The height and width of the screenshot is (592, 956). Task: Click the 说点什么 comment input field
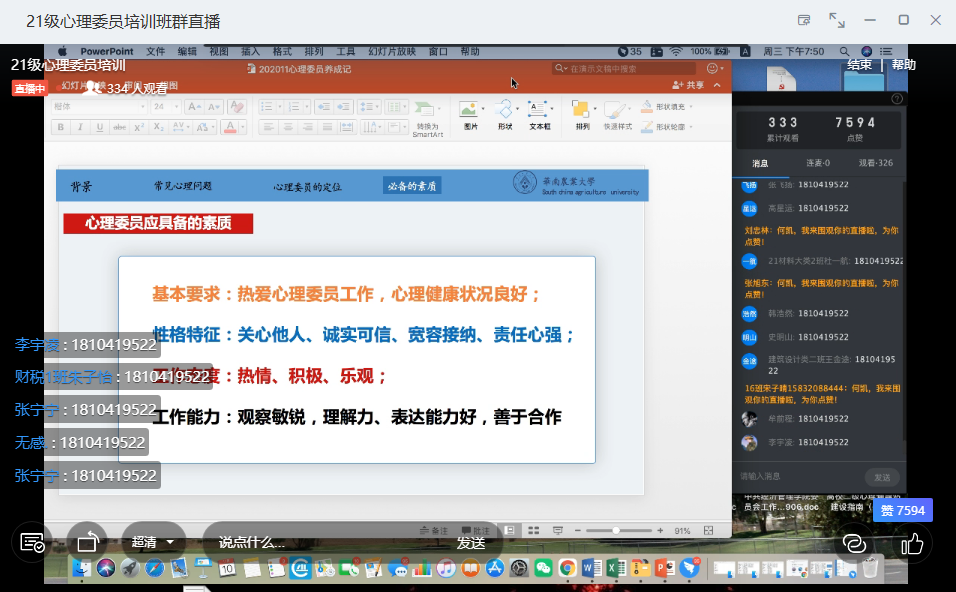(252, 542)
